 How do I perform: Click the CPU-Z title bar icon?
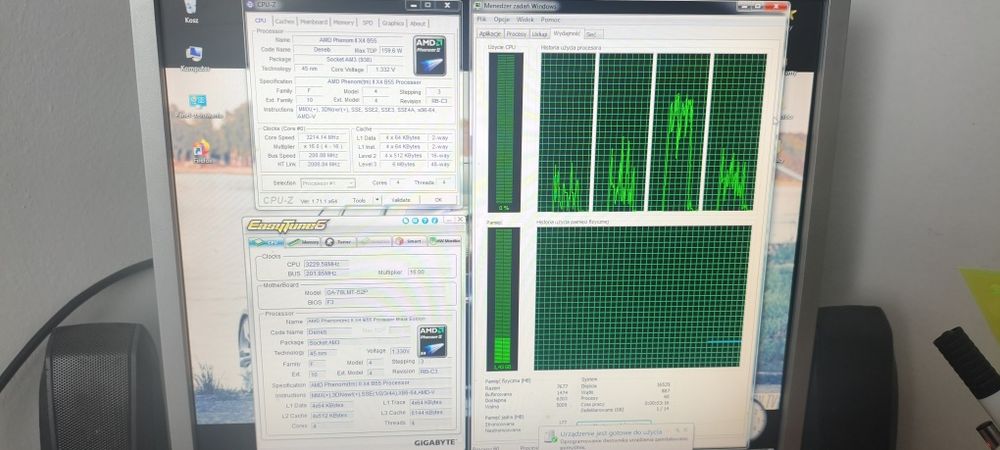(251, 4)
